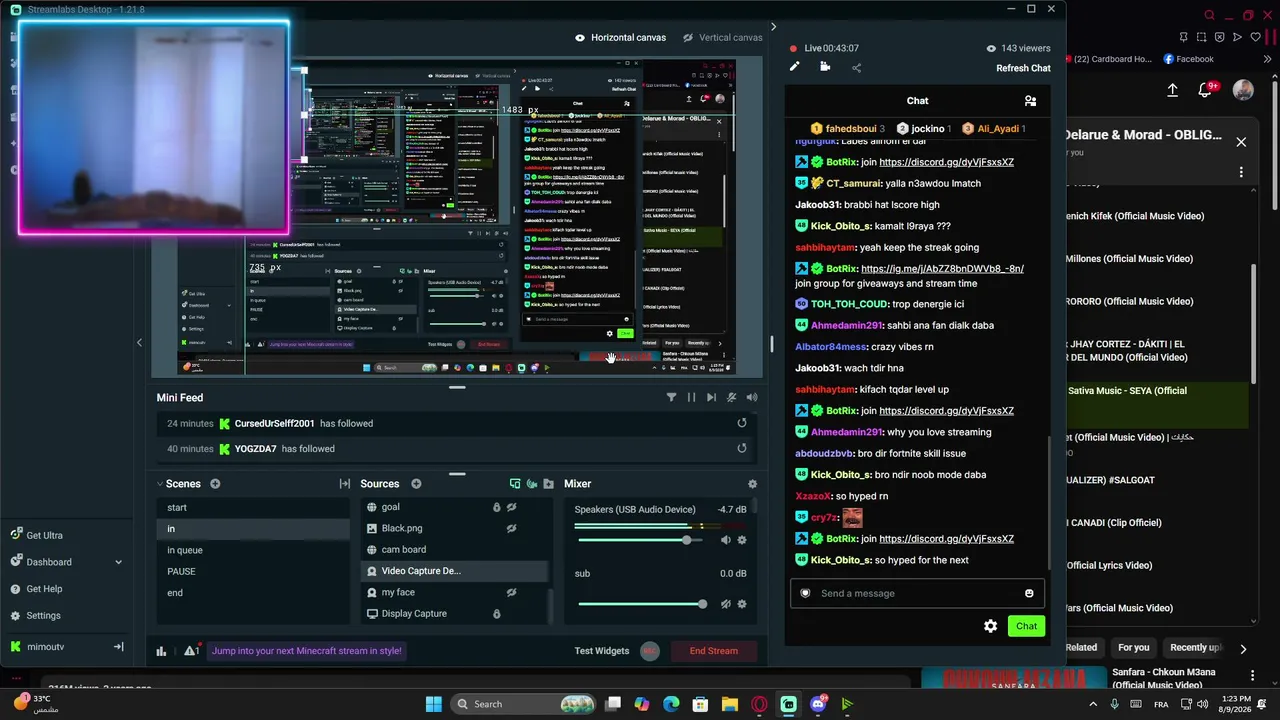1280x720 pixels.
Task: Add a new scene with plus icon
Action: pos(215,484)
